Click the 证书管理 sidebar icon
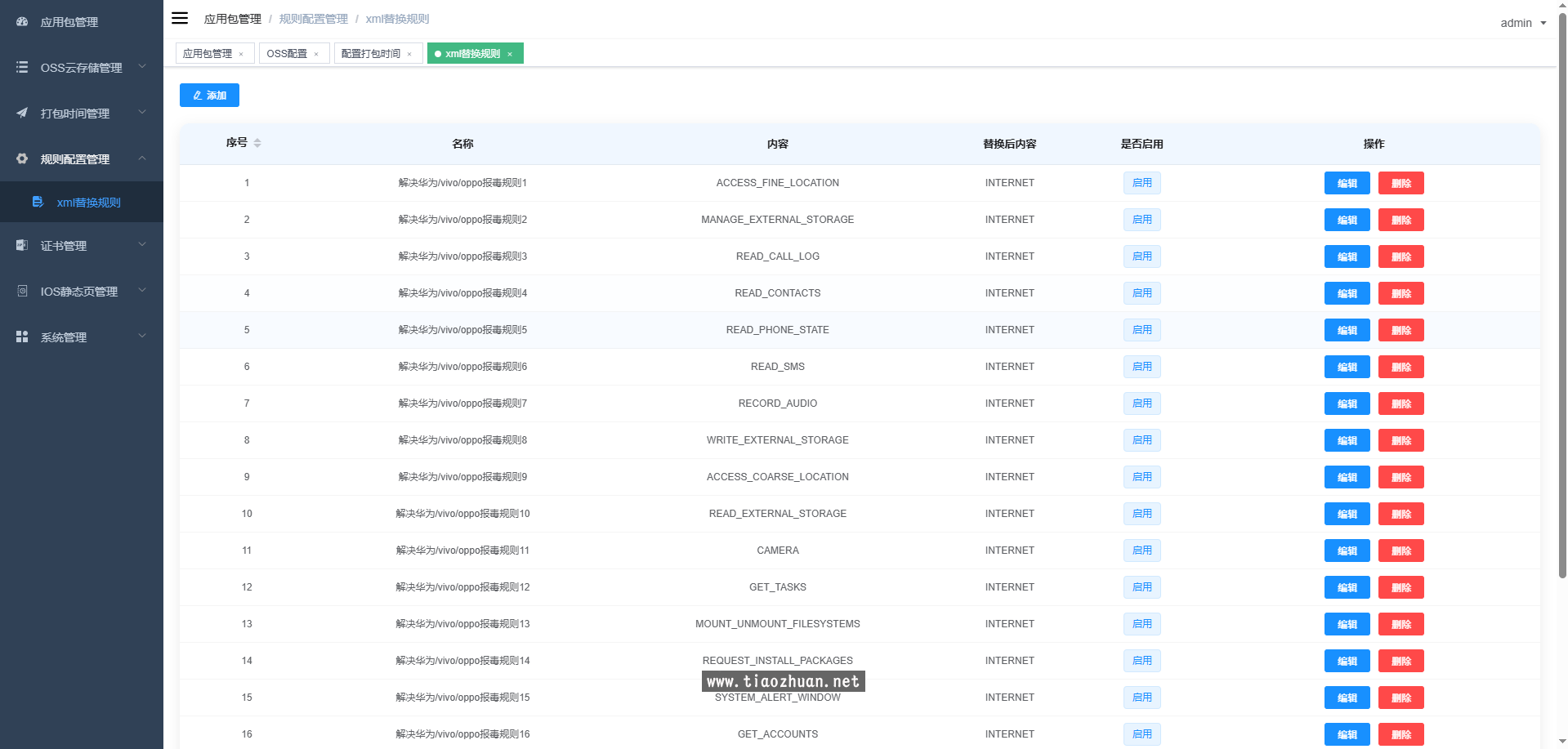This screenshot has height=749, width=1568. tap(22, 246)
